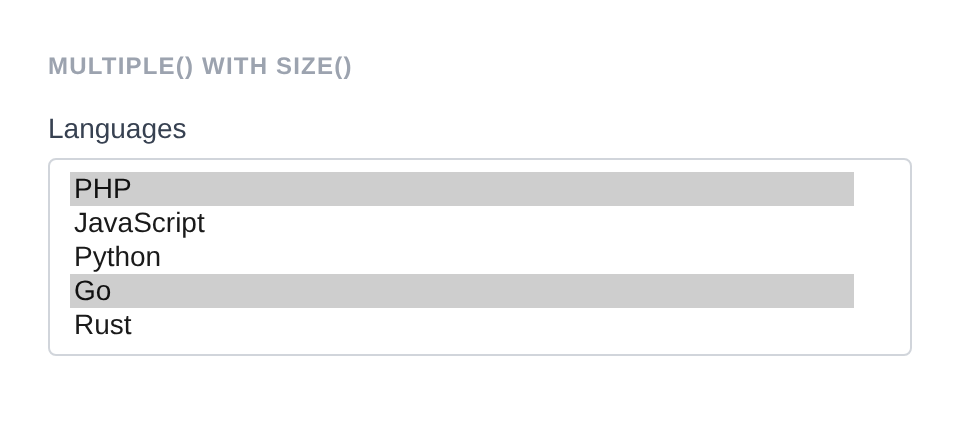
Task: Click the word SIZE() in the heading
Action: click(x=314, y=66)
